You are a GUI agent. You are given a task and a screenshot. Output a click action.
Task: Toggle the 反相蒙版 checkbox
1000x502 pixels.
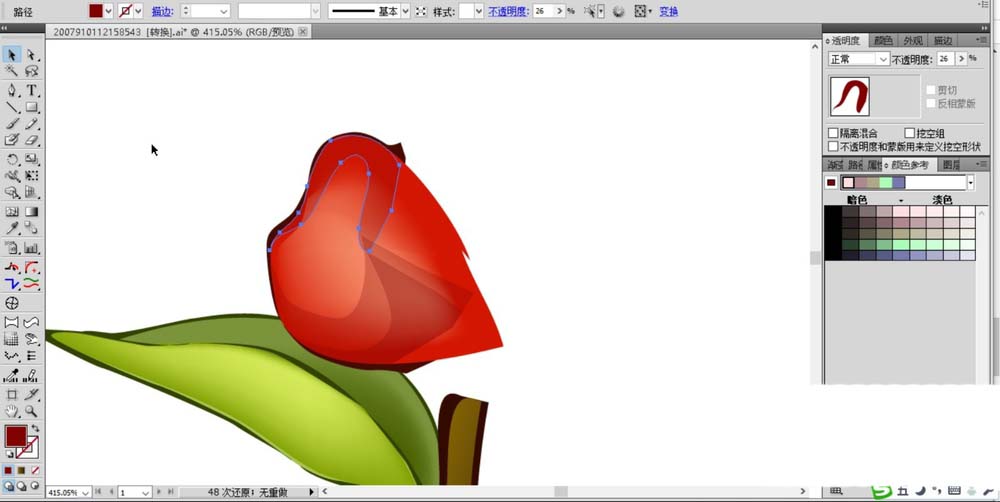[931, 103]
